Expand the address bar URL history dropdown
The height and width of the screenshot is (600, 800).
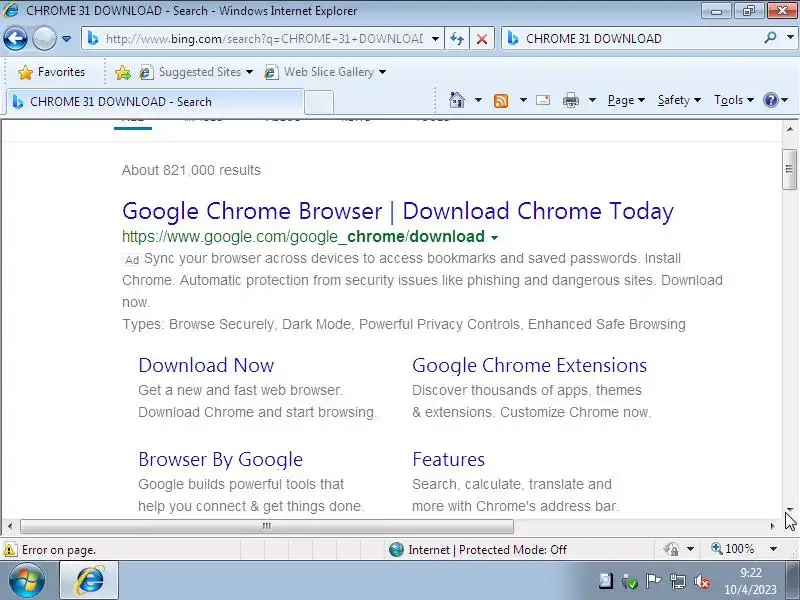click(x=435, y=39)
